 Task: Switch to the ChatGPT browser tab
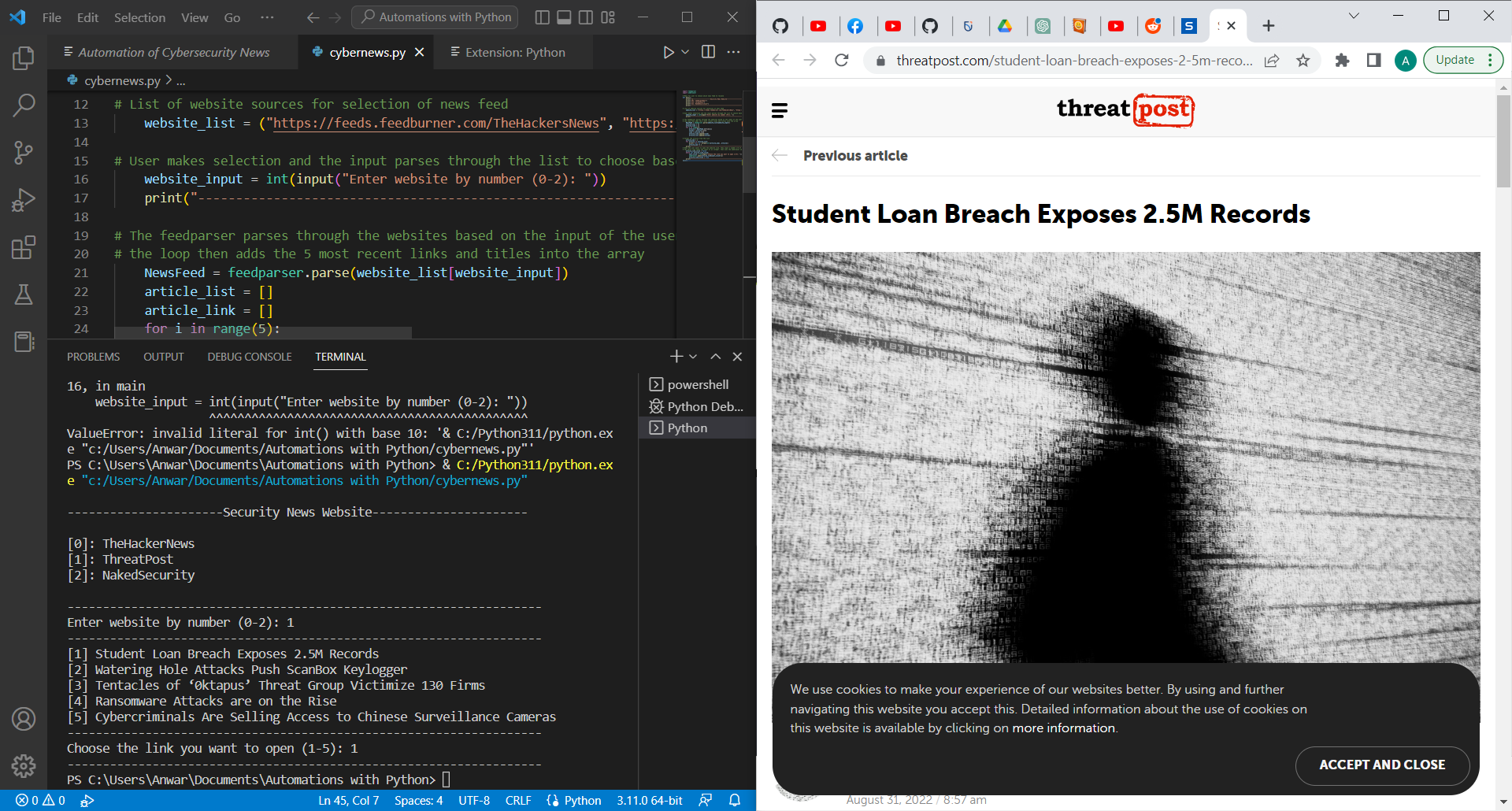[x=1043, y=26]
